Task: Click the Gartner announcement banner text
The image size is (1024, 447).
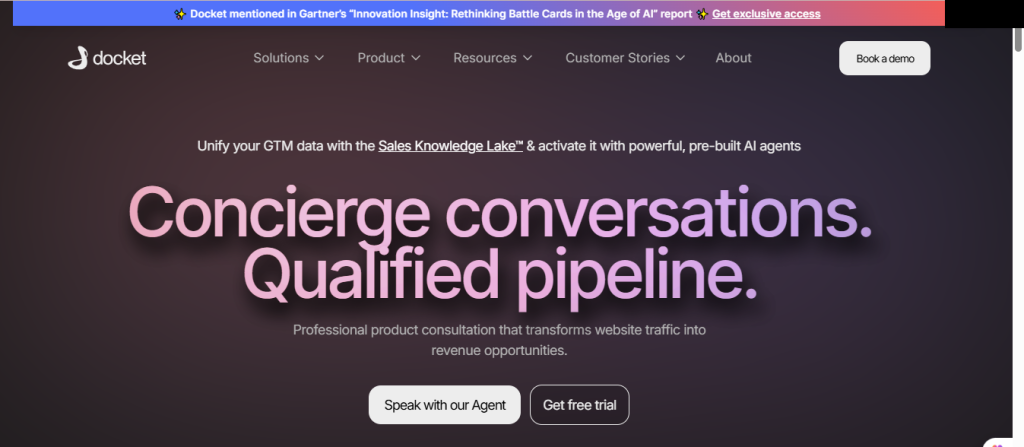Action: [440, 14]
